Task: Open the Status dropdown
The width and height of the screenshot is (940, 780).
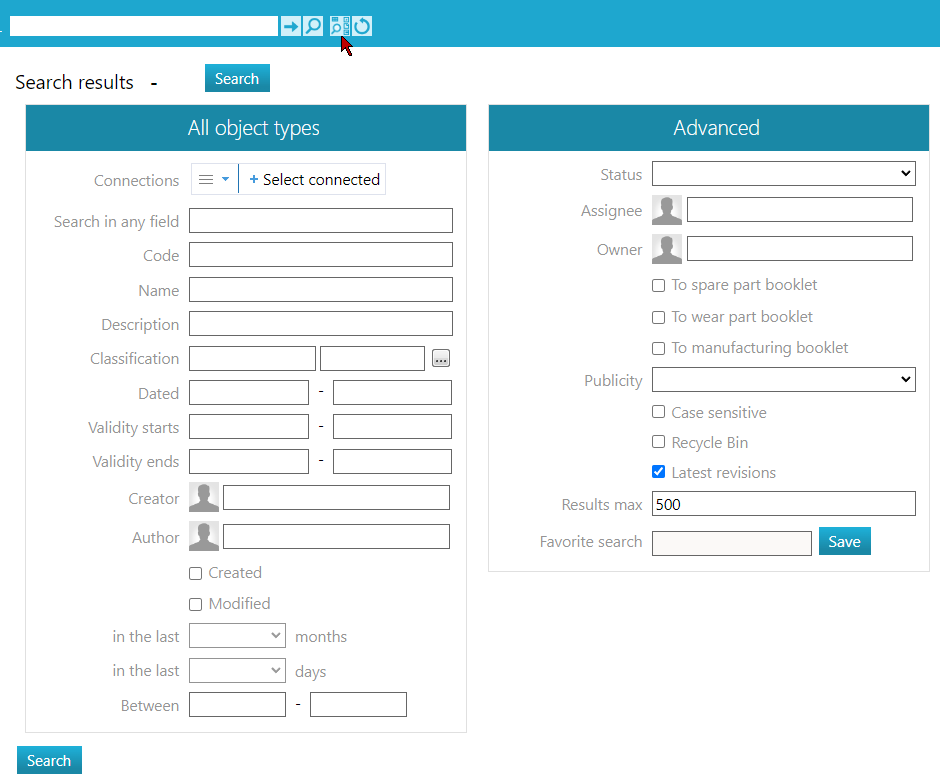Action: 783,174
